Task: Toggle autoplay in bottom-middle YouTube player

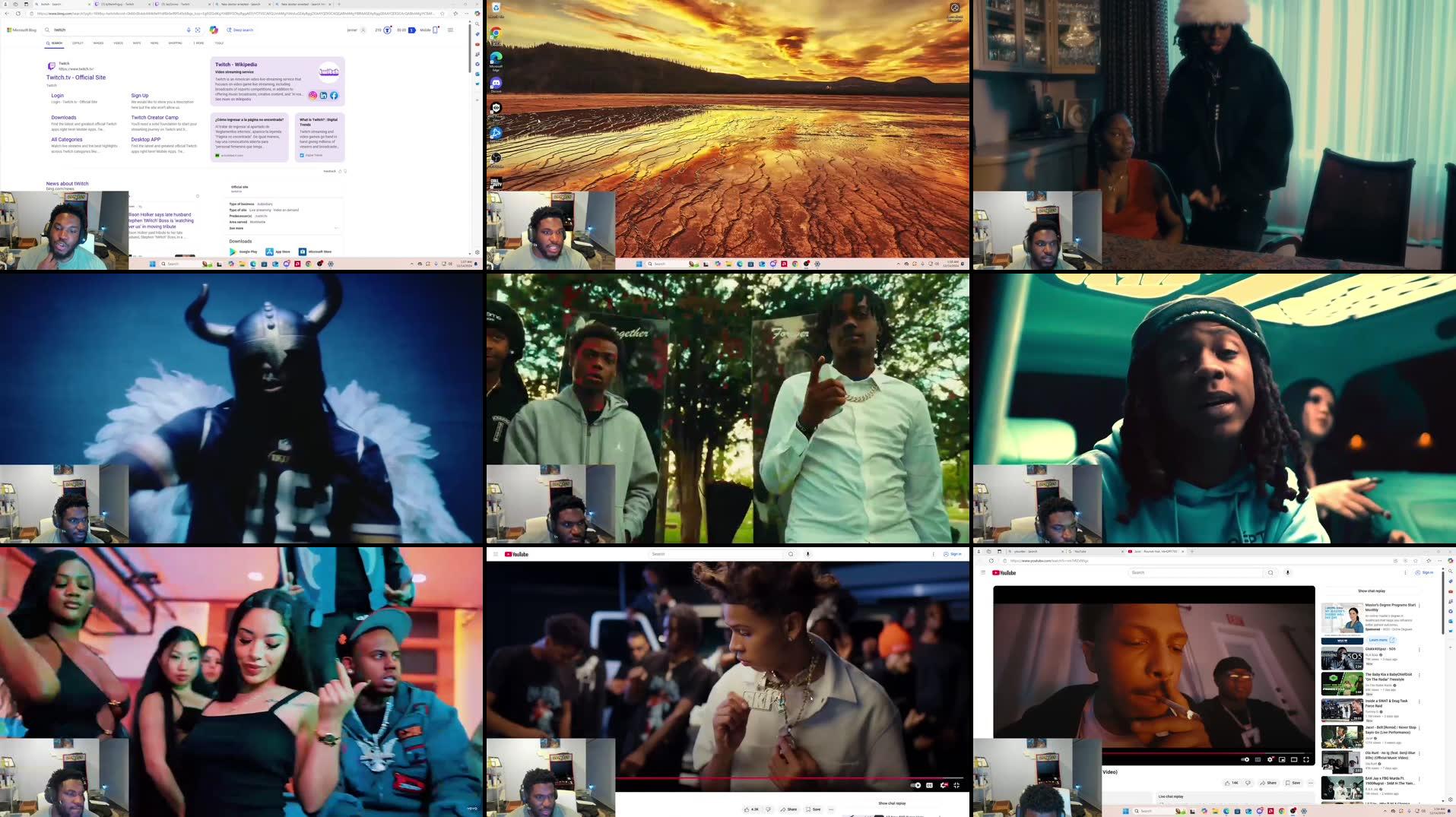Action: tap(917, 785)
